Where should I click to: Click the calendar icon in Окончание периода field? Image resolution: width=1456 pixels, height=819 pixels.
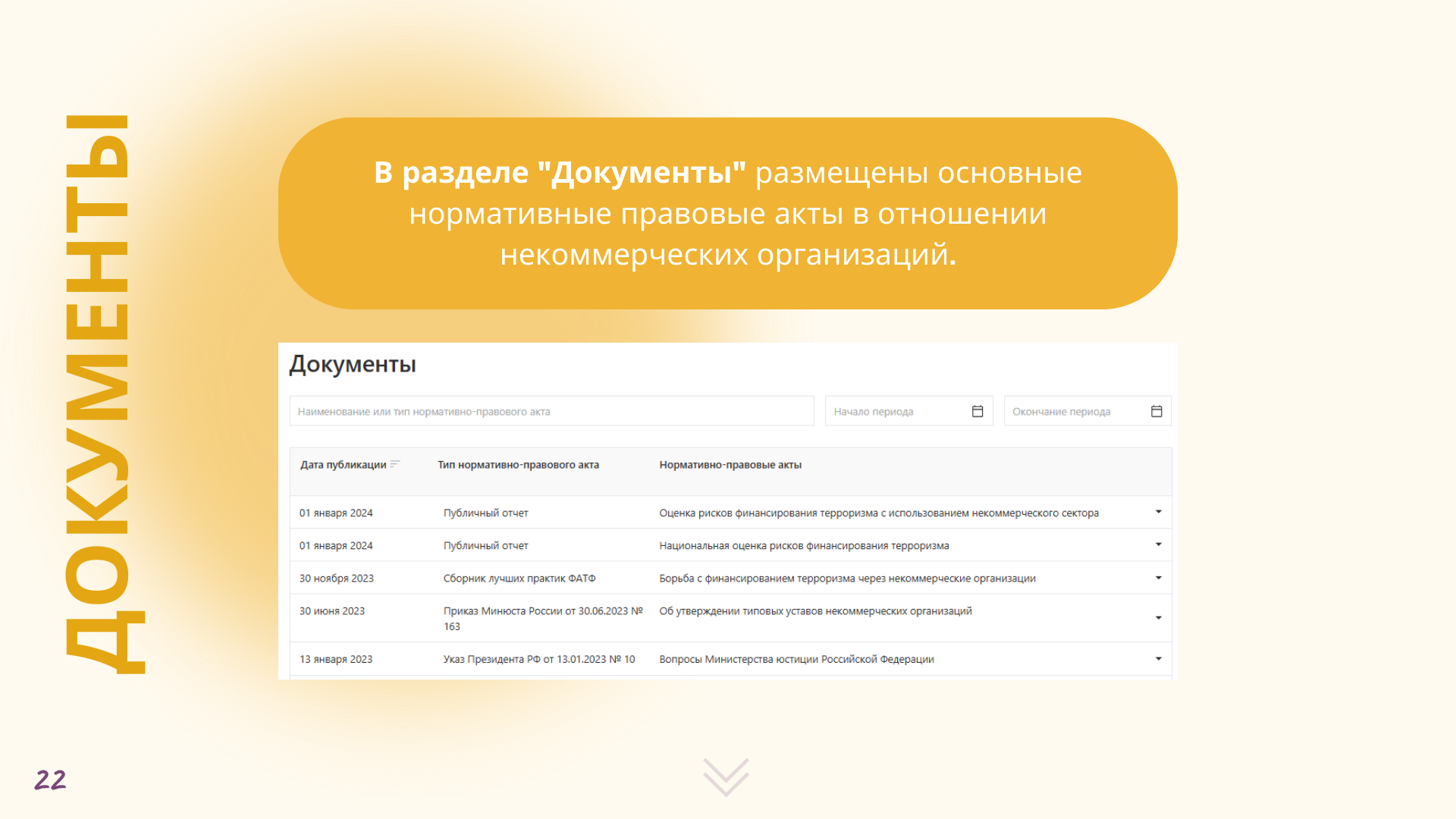tap(1156, 411)
